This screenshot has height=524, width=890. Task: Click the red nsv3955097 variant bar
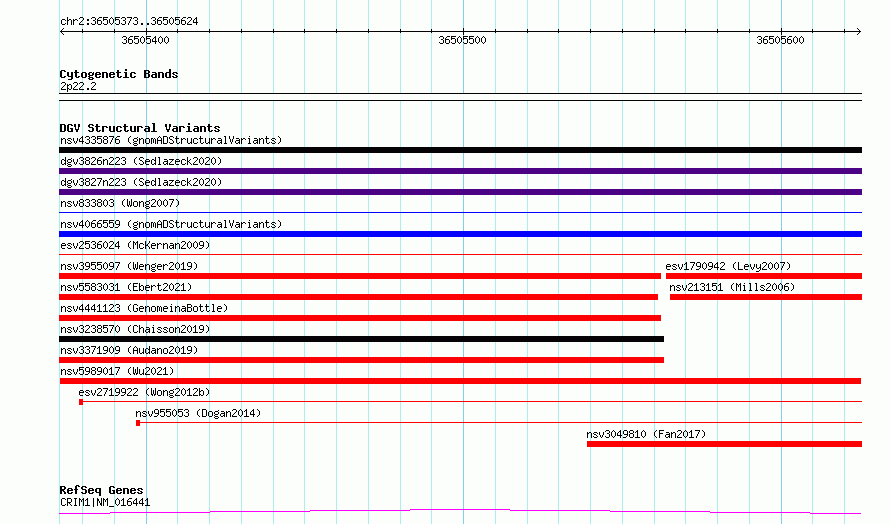pos(360,276)
